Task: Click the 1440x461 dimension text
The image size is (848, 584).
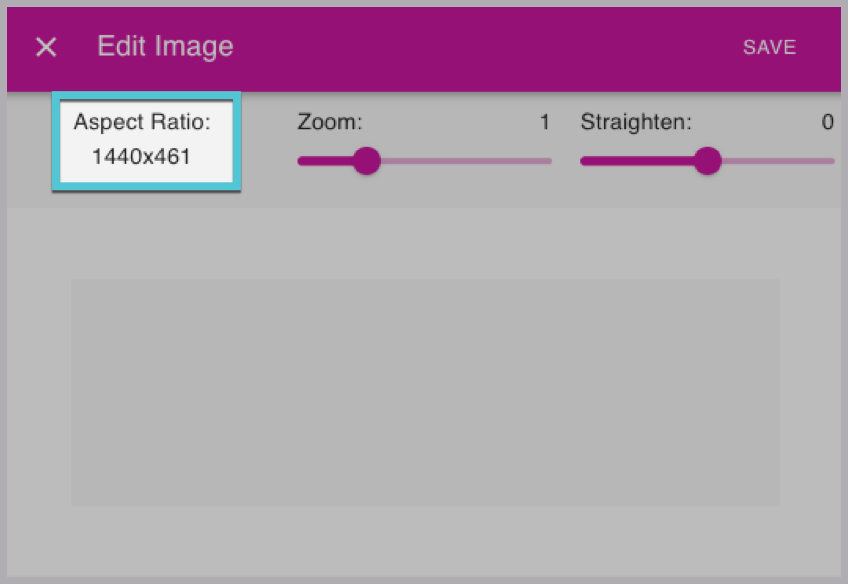Action: (x=141, y=156)
